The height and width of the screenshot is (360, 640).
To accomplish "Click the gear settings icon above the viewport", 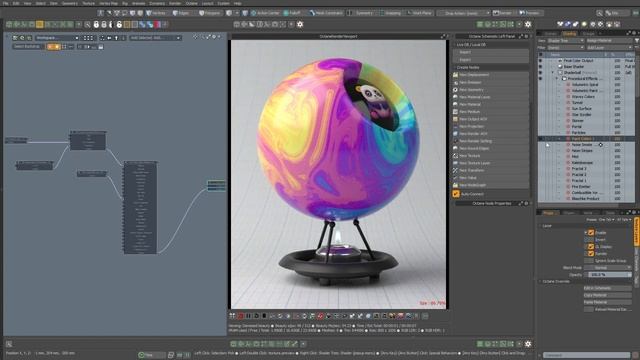I will [300, 24].
